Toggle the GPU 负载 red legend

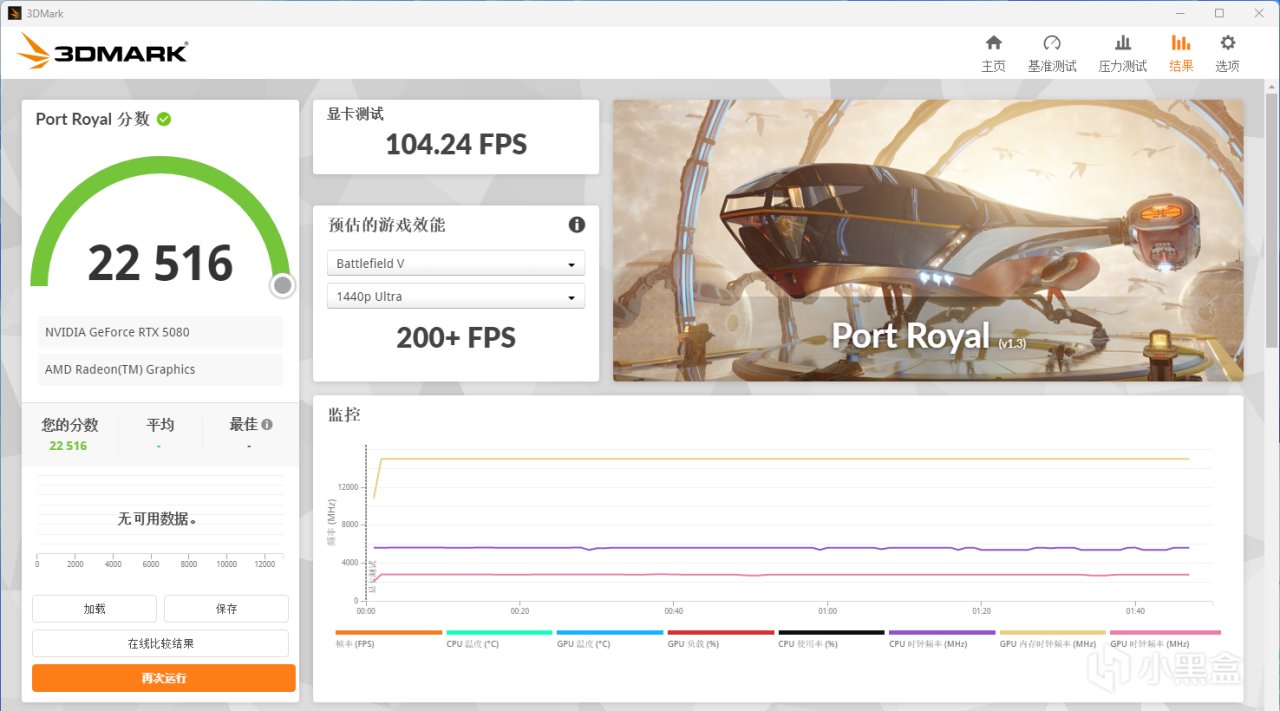[x=721, y=638]
